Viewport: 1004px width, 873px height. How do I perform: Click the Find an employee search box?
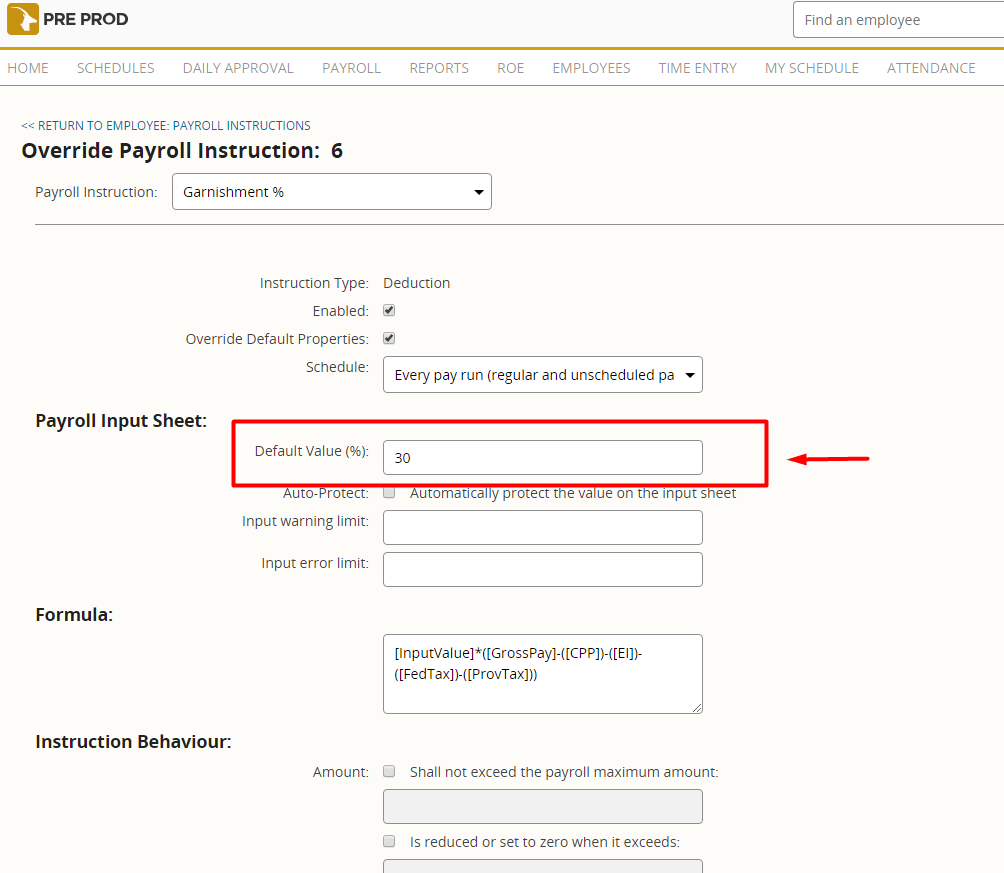pyautogui.click(x=899, y=20)
